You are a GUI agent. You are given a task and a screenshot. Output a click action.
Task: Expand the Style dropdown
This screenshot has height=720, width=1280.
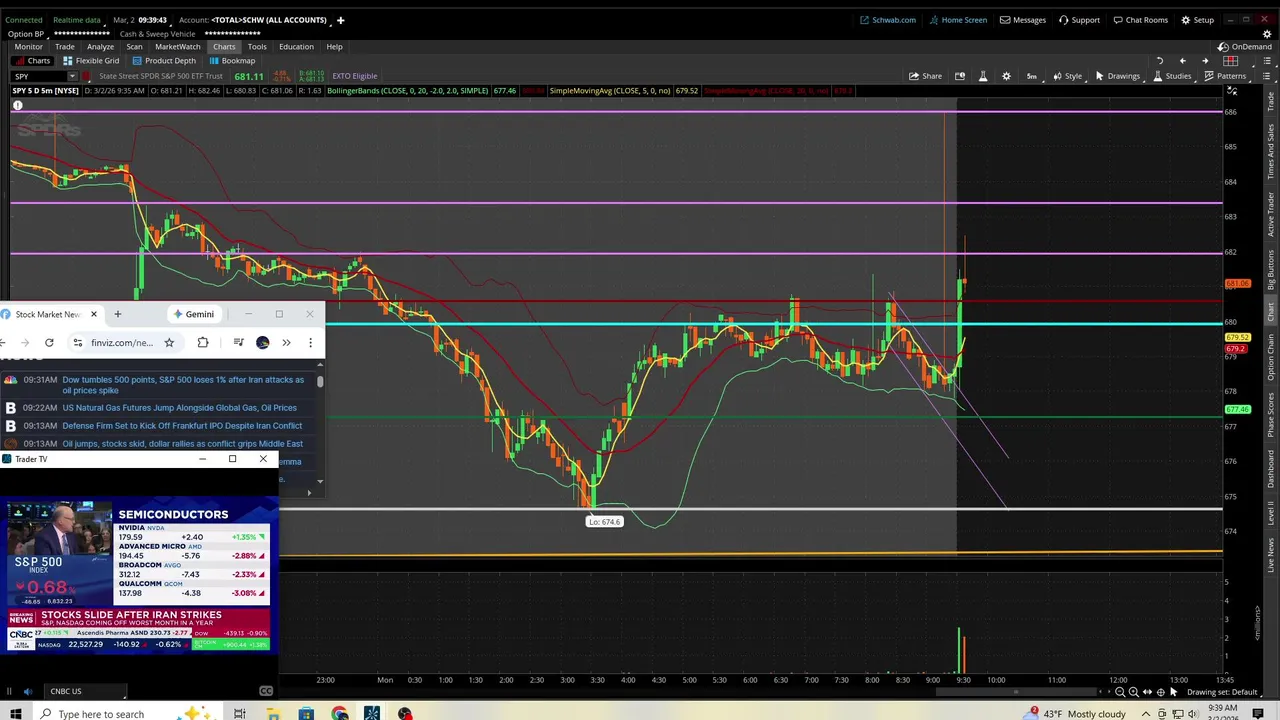coord(1069,76)
